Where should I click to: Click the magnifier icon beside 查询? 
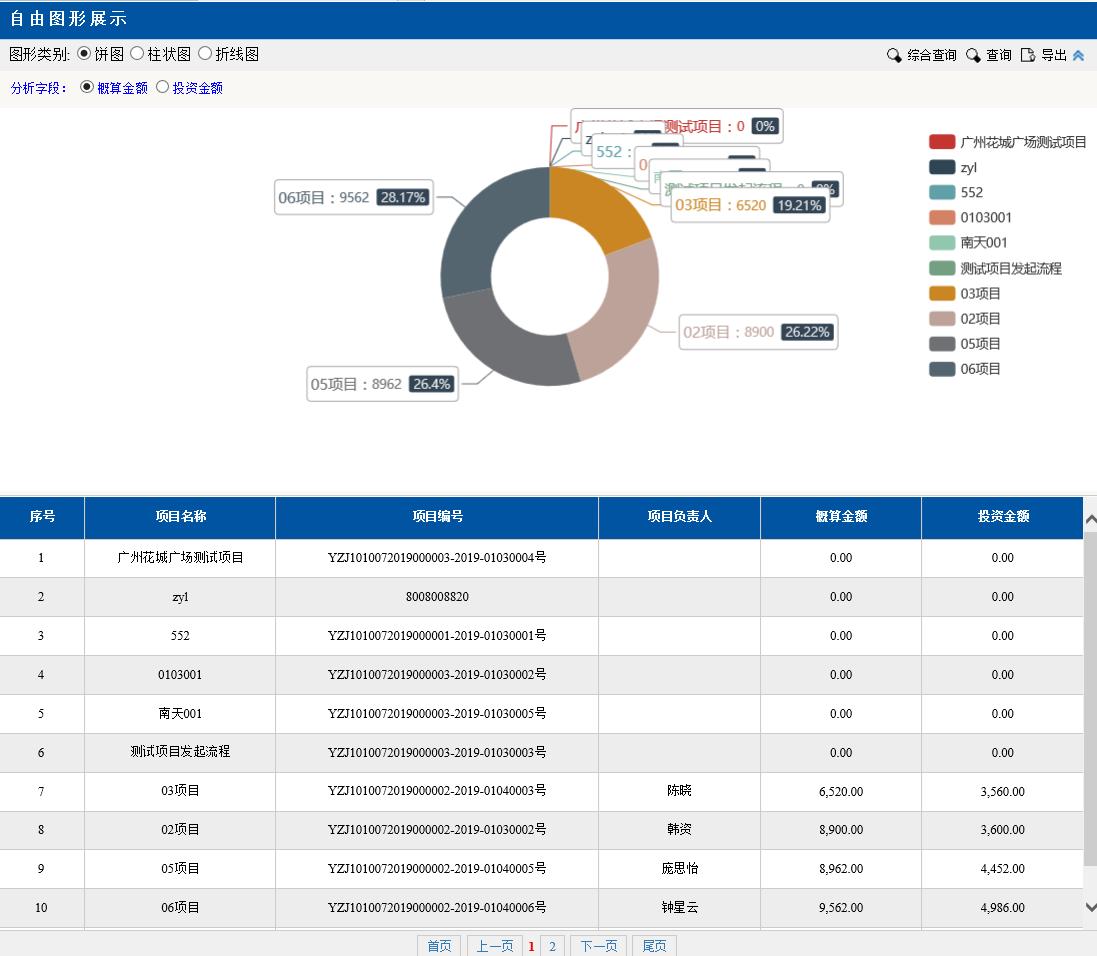click(973, 56)
